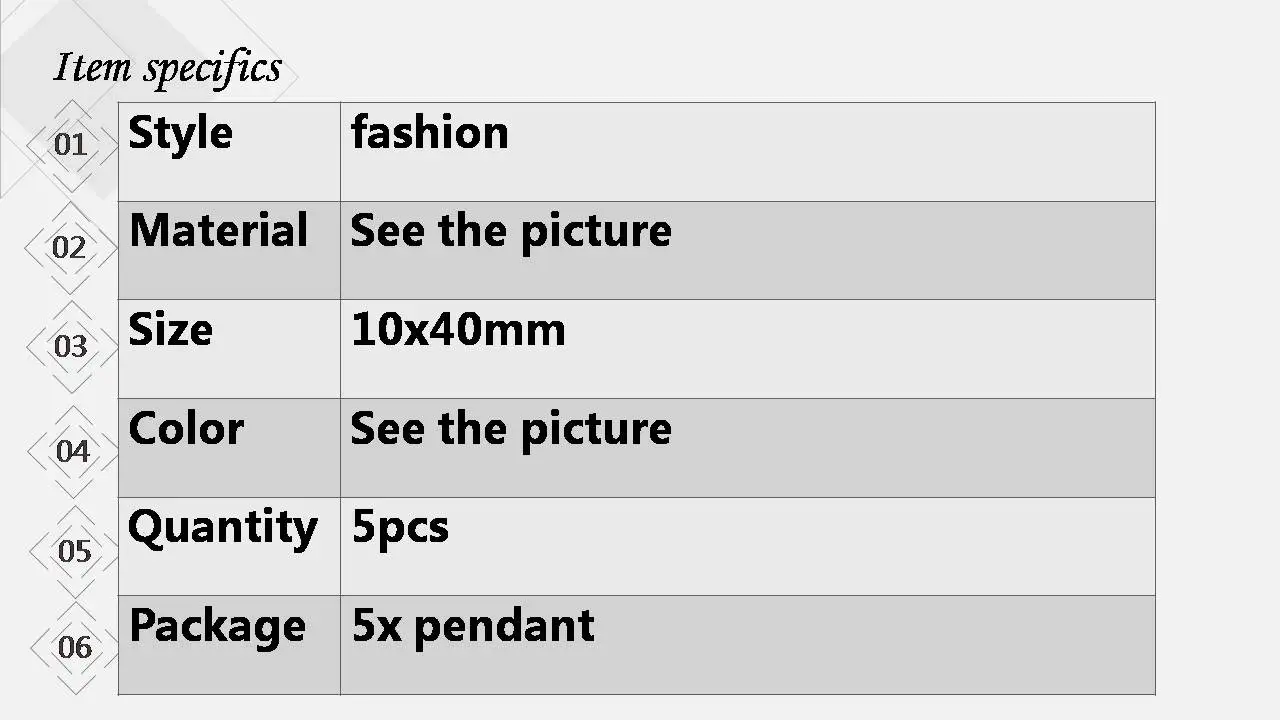Click the 02 diamond number badge
This screenshot has width=1280, height=720.
pyautogui.click(x=70, y=247)
